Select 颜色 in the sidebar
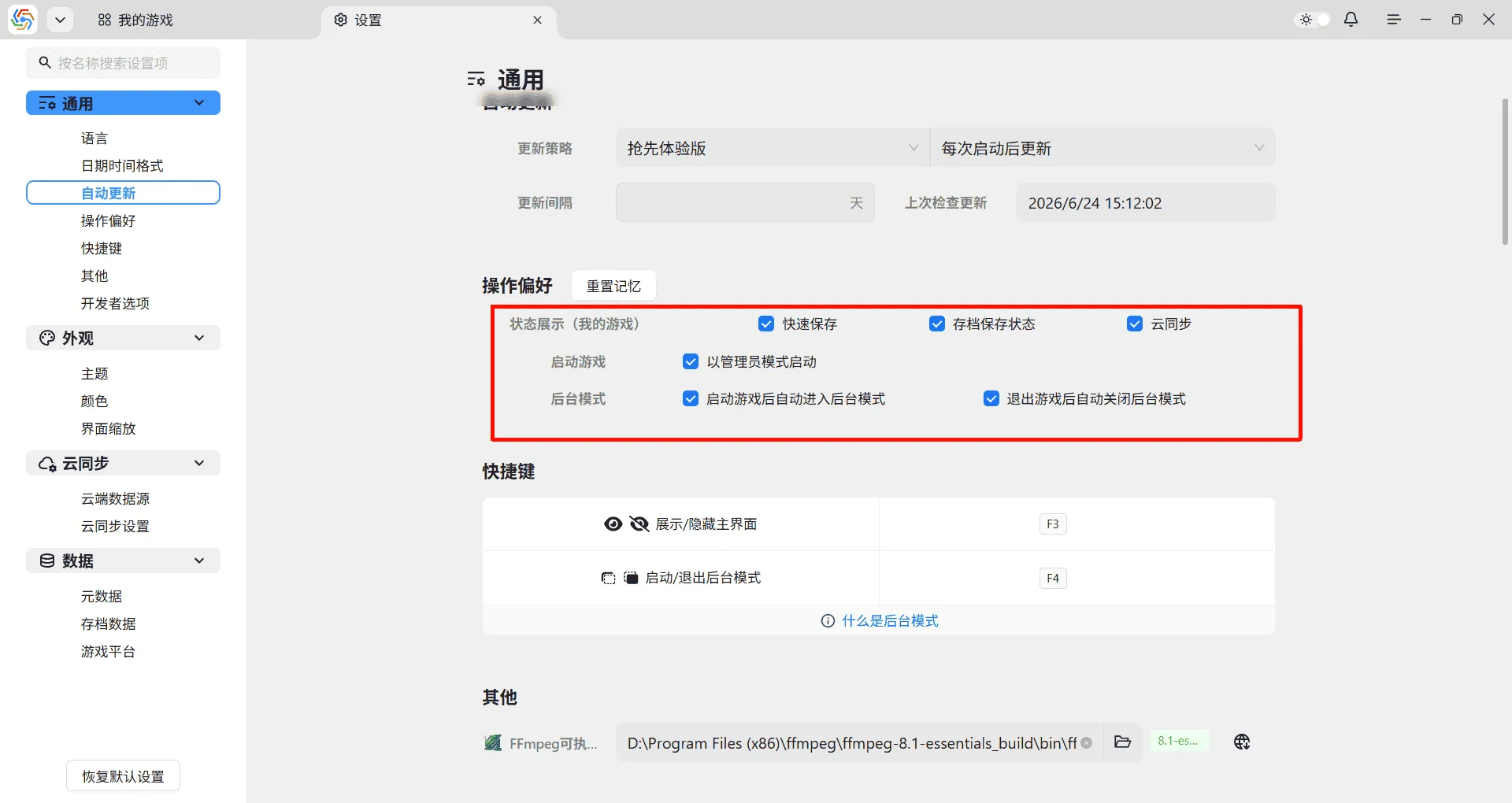This screenshot has height=803, width=1512. pos(94,401)
